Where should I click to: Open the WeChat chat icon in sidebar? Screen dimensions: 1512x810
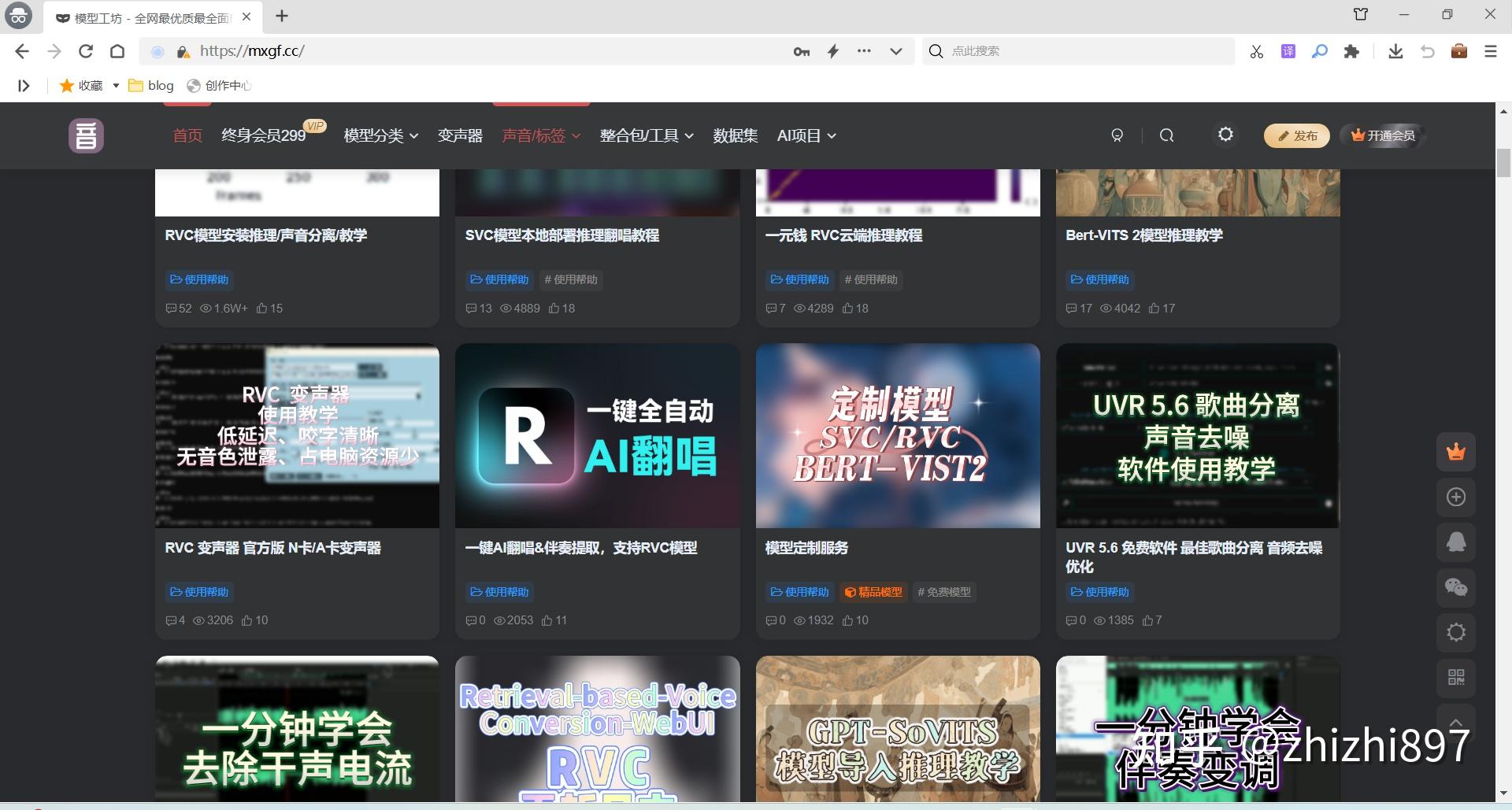click(1455, 587)
